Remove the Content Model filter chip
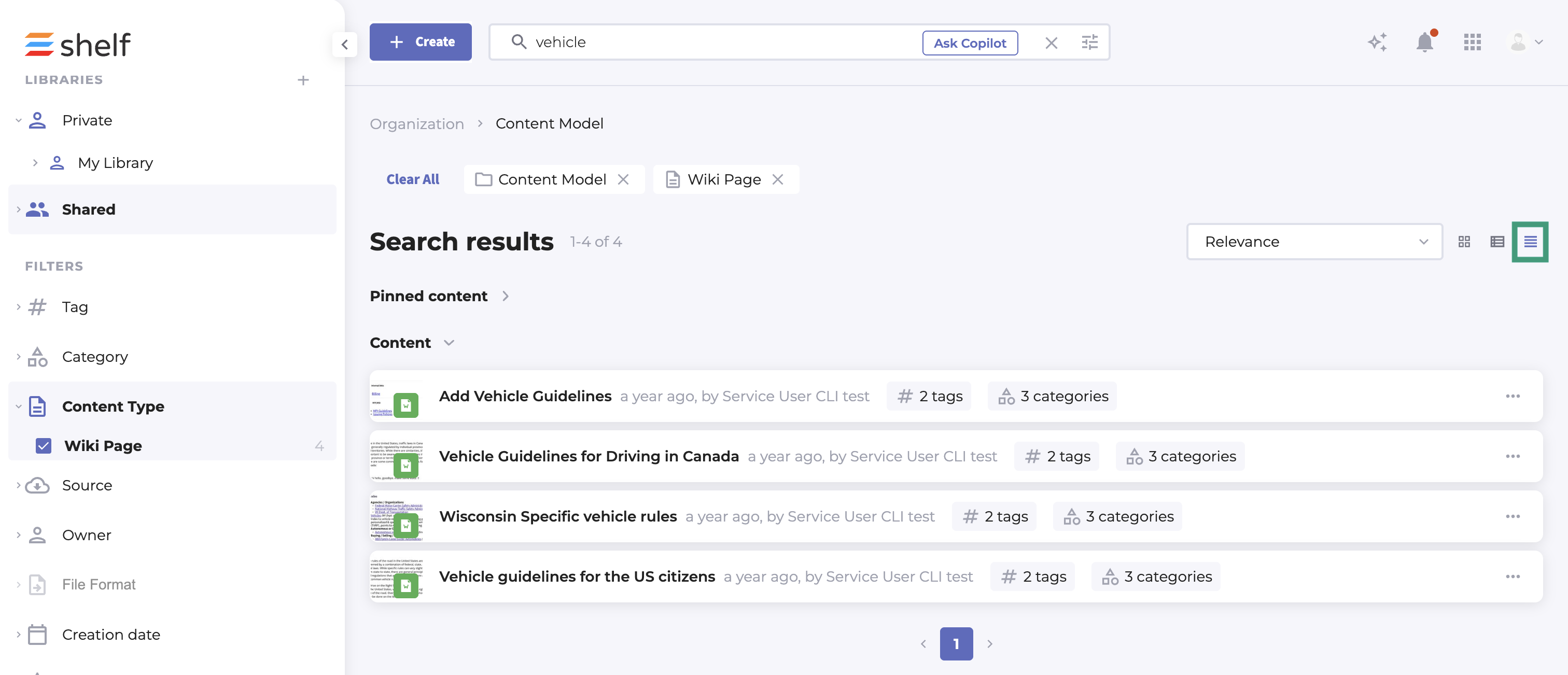This screenshot has height=675, width=1568. pos(623,179)
